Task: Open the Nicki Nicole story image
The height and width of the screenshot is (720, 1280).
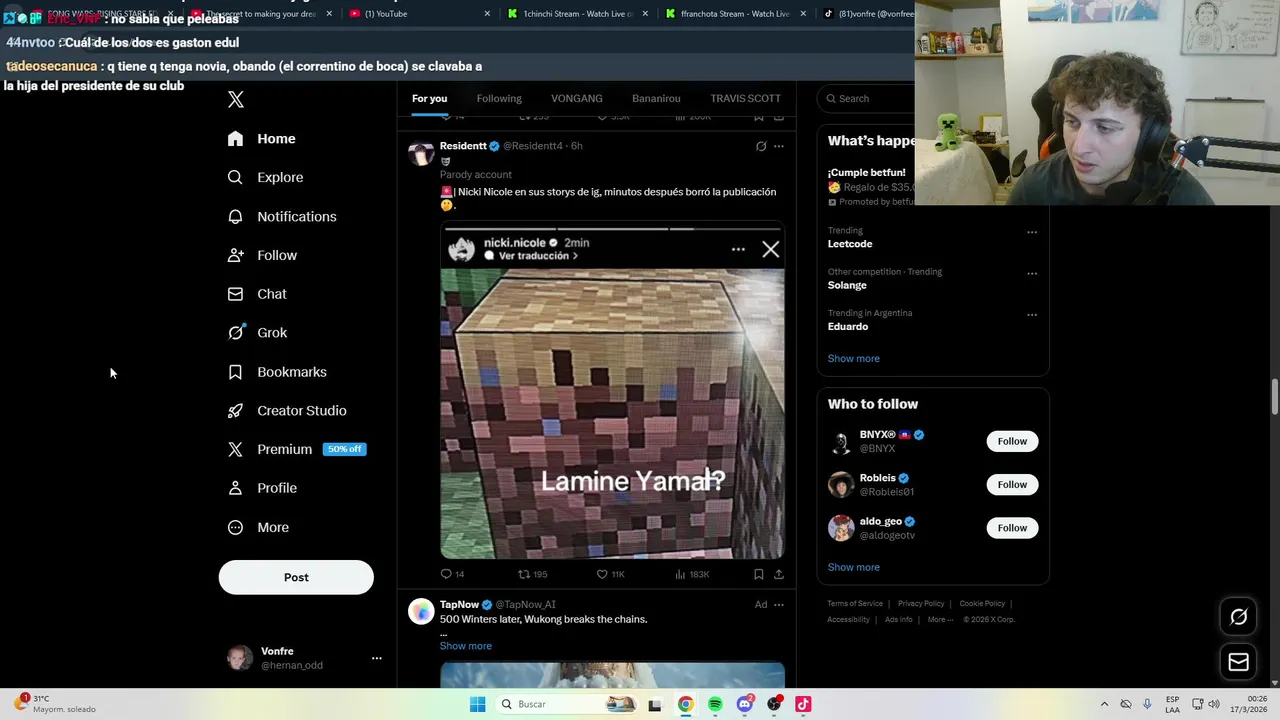Action: [612, 390]
